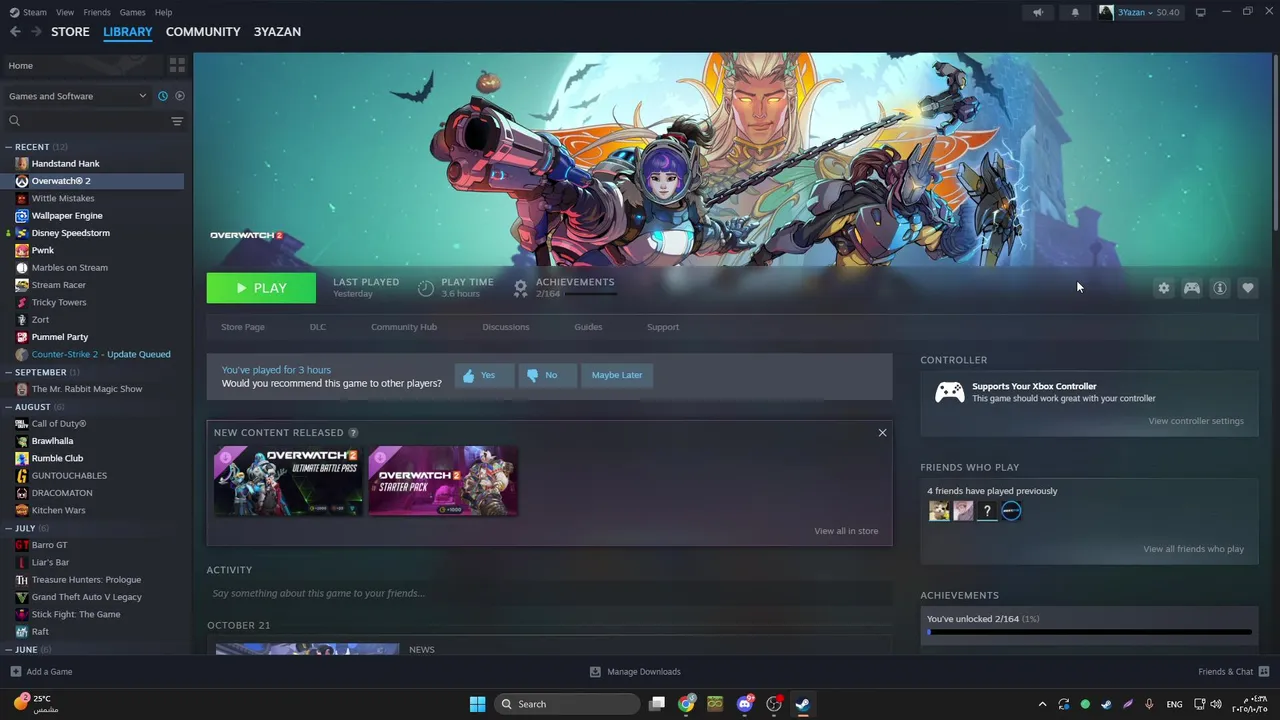Image resolution: width=1280 pixels, height=720 pixels.
Task: Click View all in store
Action: [846, 531]
